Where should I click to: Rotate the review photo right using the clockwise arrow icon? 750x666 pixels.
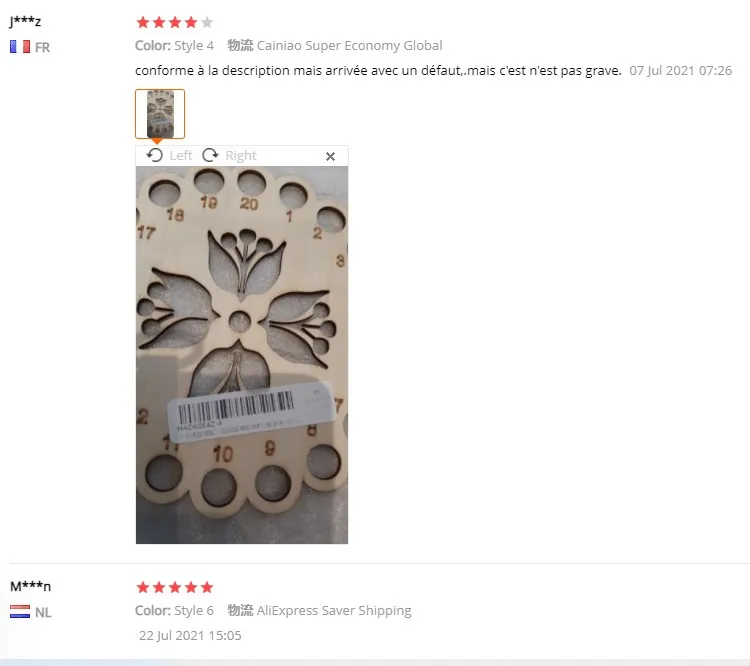tap(210, 155)
